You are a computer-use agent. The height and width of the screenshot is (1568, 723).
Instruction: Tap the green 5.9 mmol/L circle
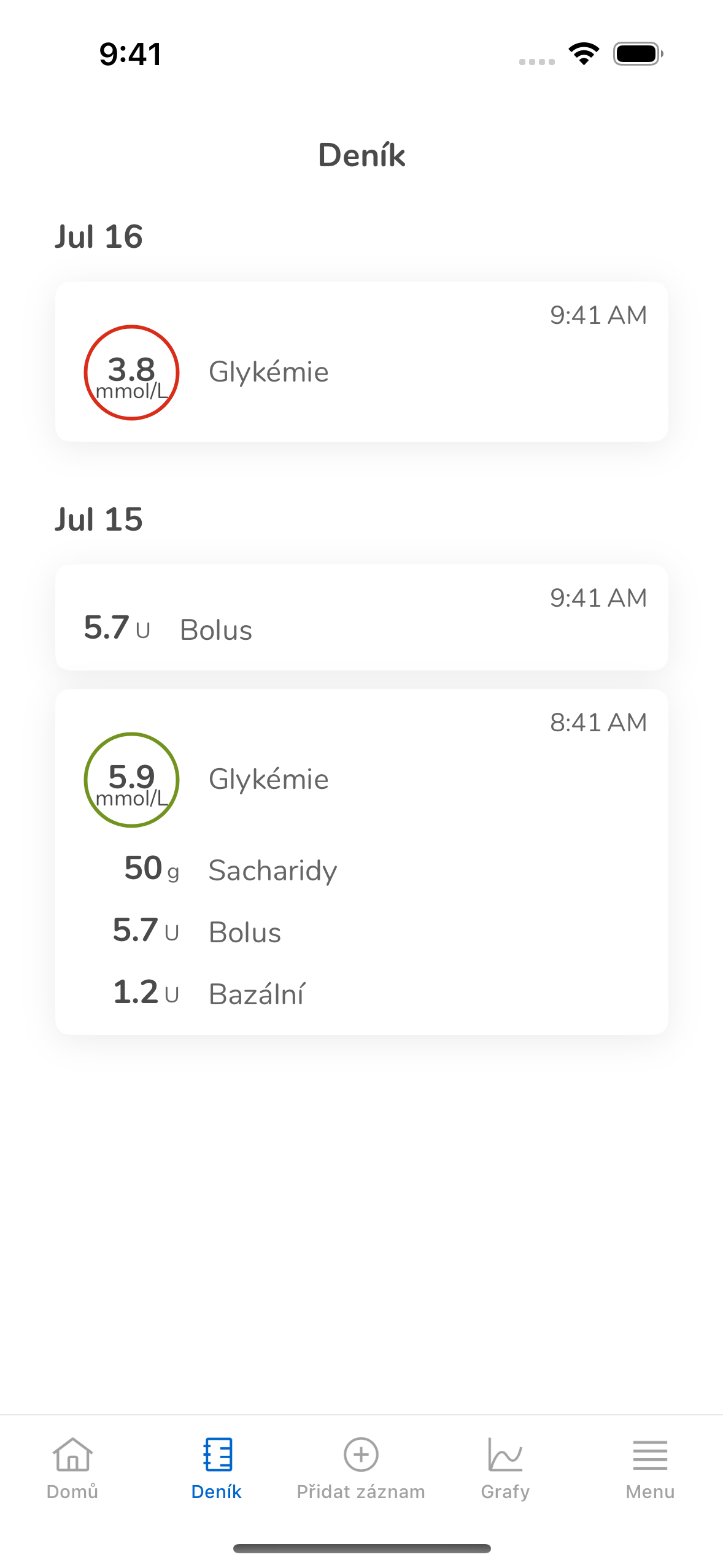(x=131, y=780)
